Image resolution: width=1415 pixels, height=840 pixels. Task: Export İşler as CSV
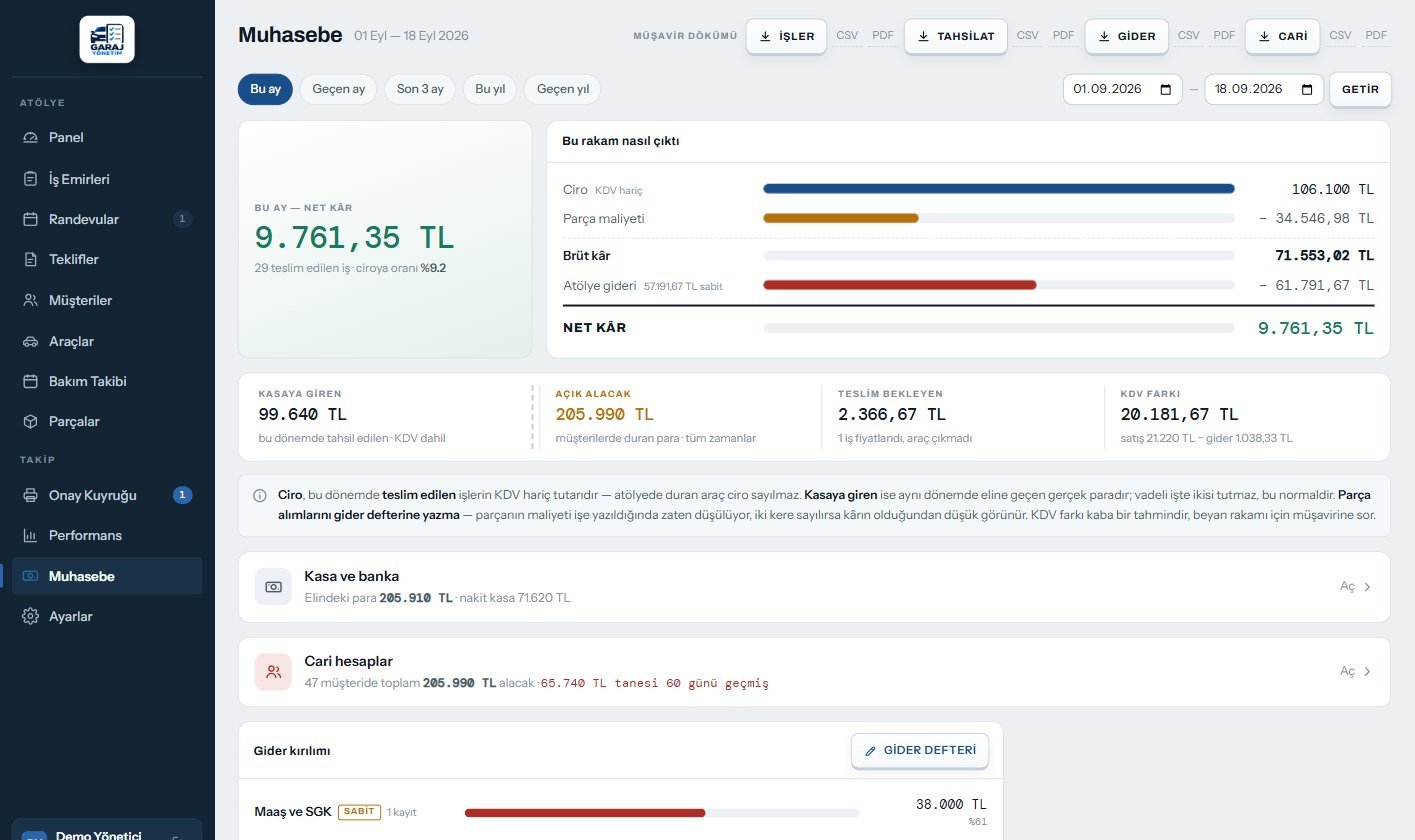click(x=847, y=36)
